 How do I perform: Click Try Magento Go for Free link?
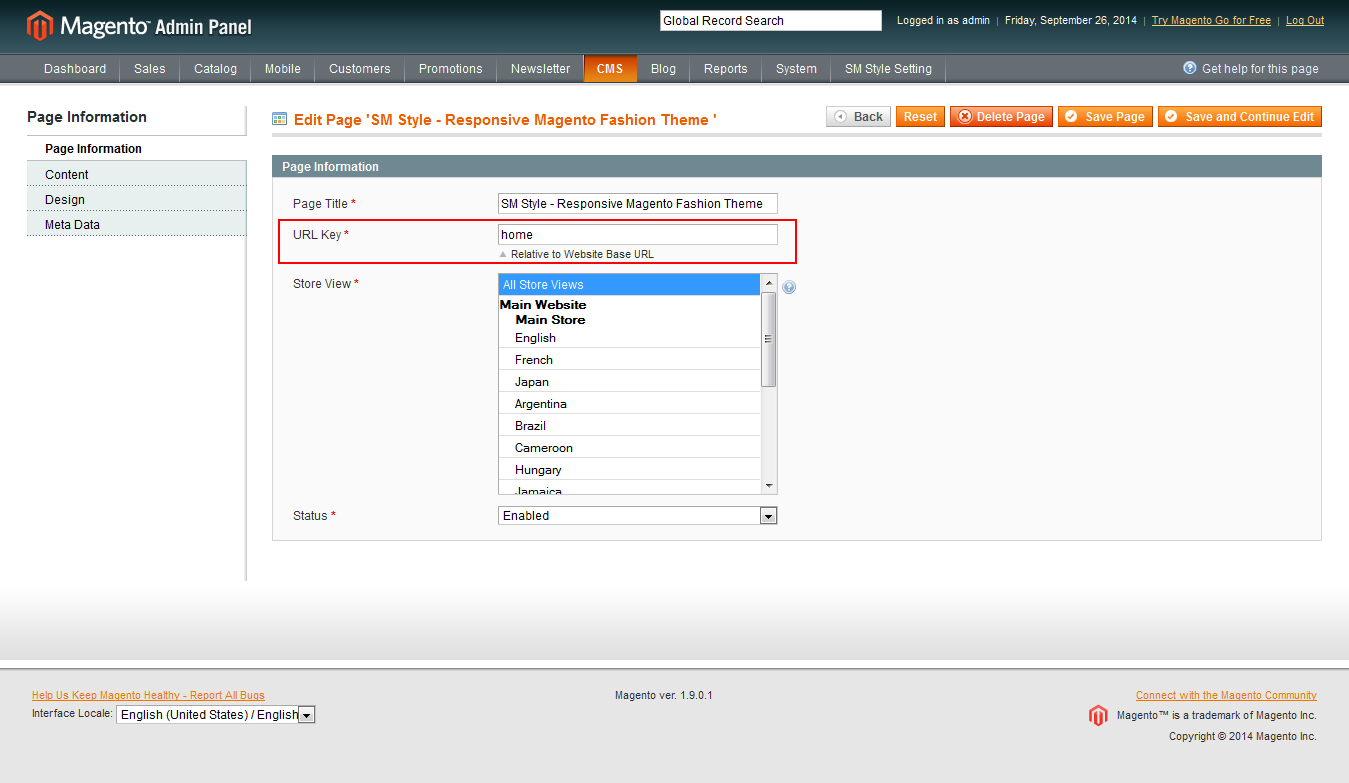click(x=1211, y=20)
